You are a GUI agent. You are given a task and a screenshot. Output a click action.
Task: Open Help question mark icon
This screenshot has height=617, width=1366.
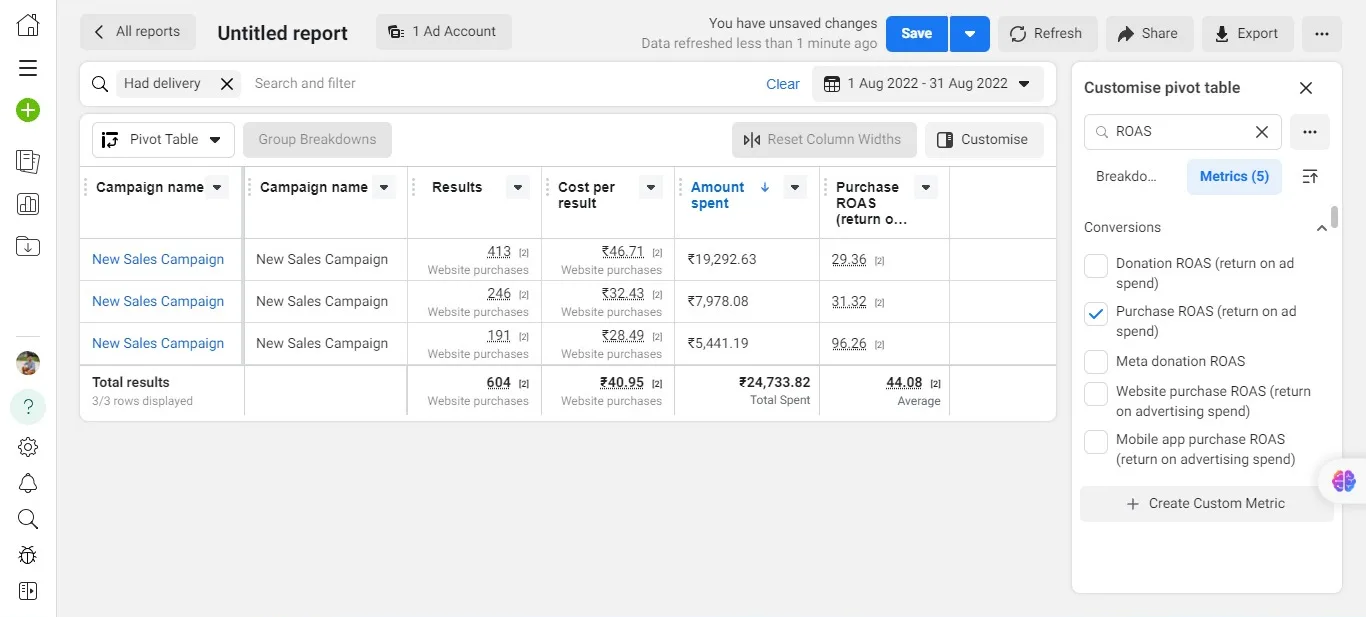[x=28, y=406]
